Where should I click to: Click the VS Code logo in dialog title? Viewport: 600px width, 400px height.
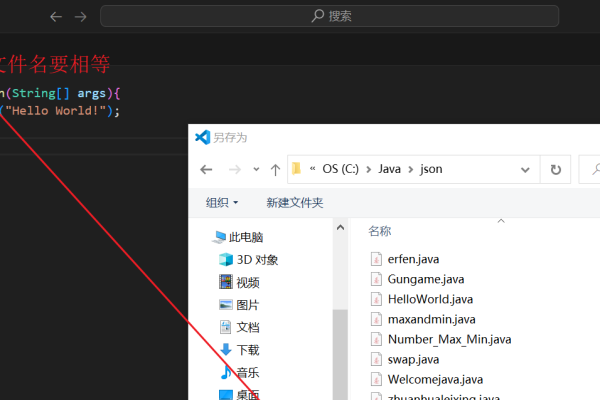(x=202, y=137)
